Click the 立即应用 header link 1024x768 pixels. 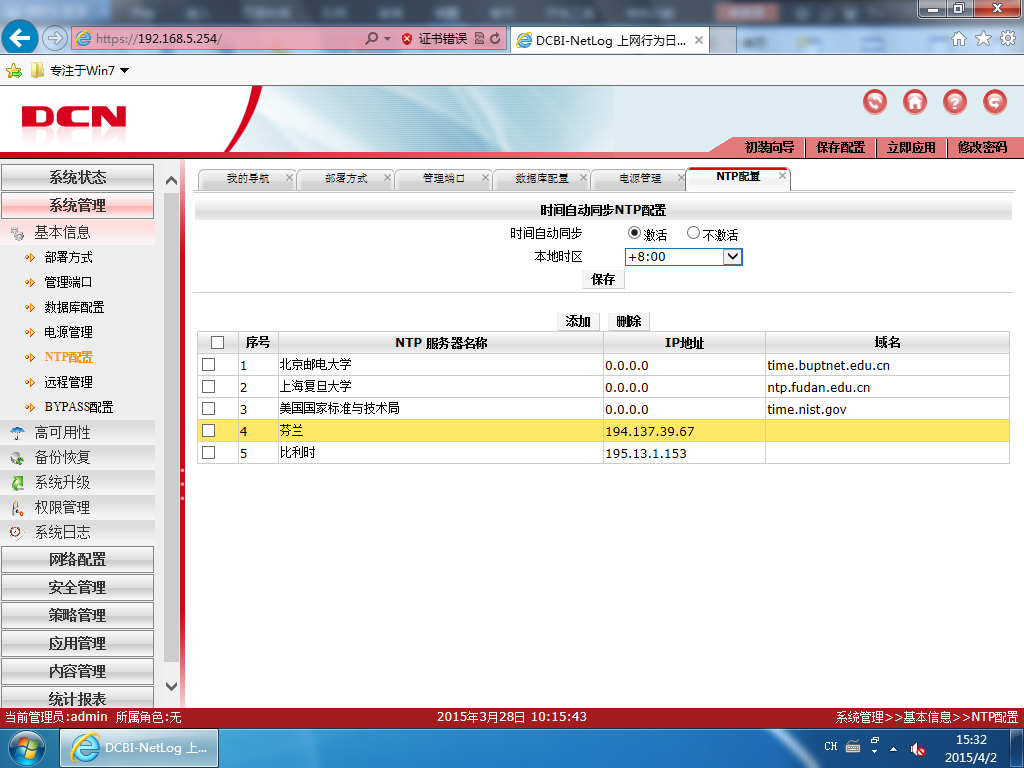click(911, 148)
